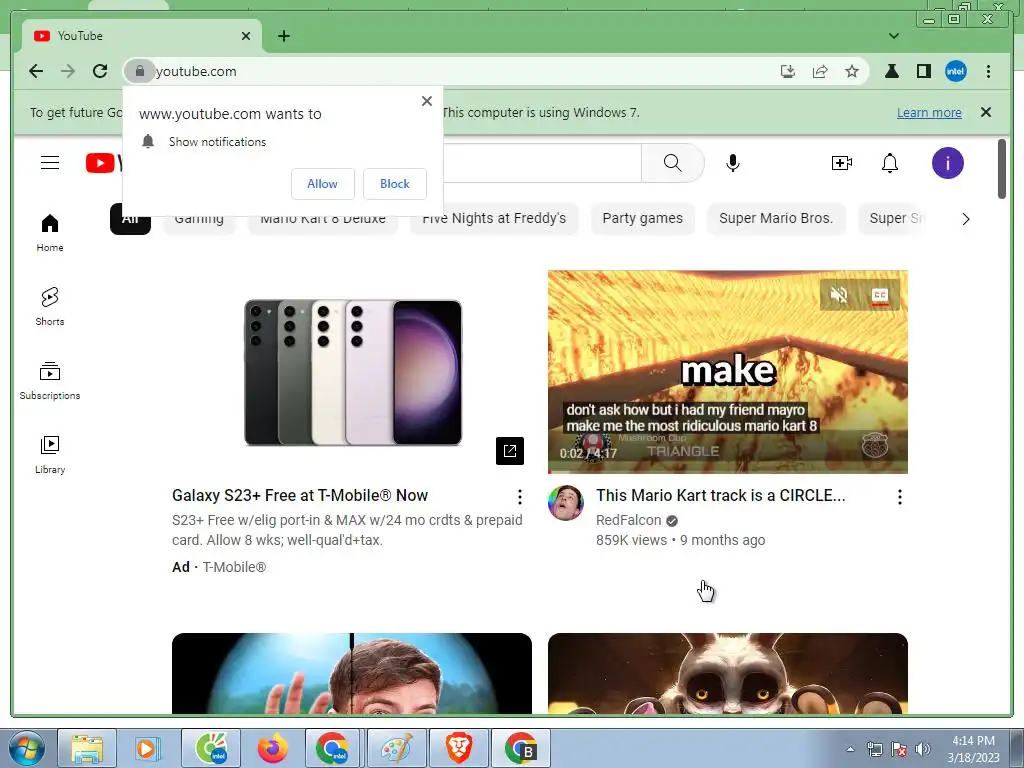Select the Super Mario Bros. chip
The image size is (1024, 768).
tap(776, 218)
